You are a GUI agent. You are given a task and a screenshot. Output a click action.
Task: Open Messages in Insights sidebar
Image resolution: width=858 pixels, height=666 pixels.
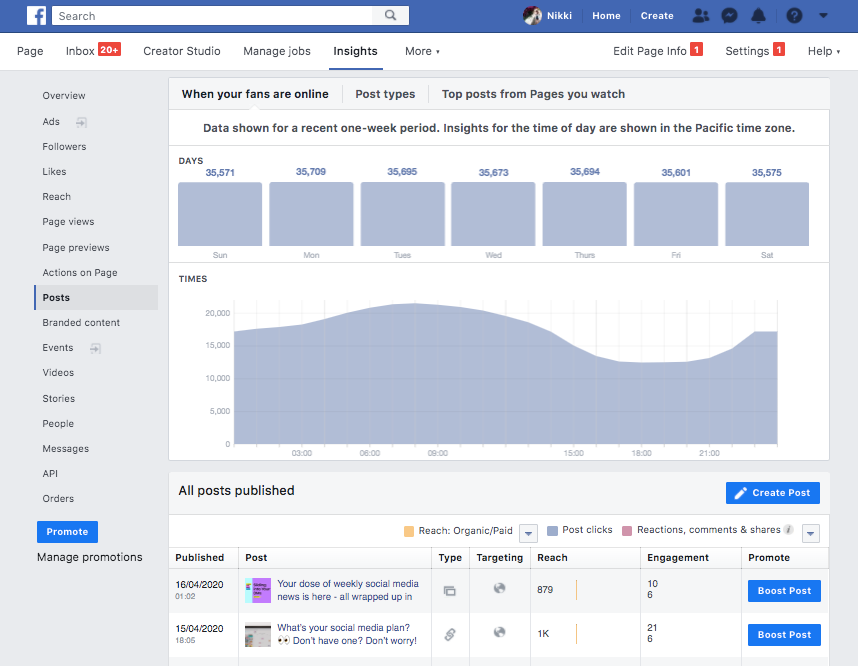click(x=66, y=449)
